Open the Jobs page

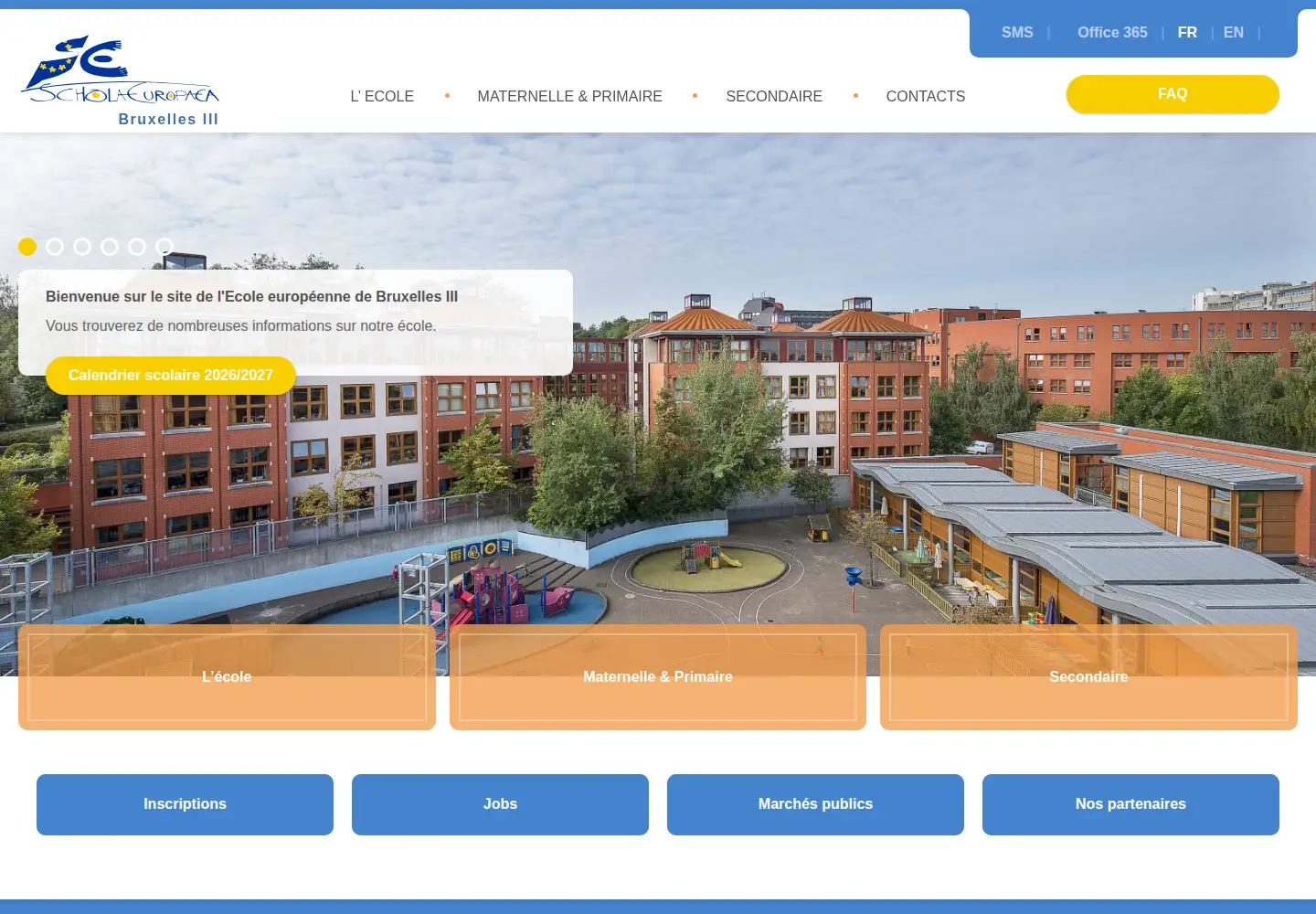(x=500, y=804)
